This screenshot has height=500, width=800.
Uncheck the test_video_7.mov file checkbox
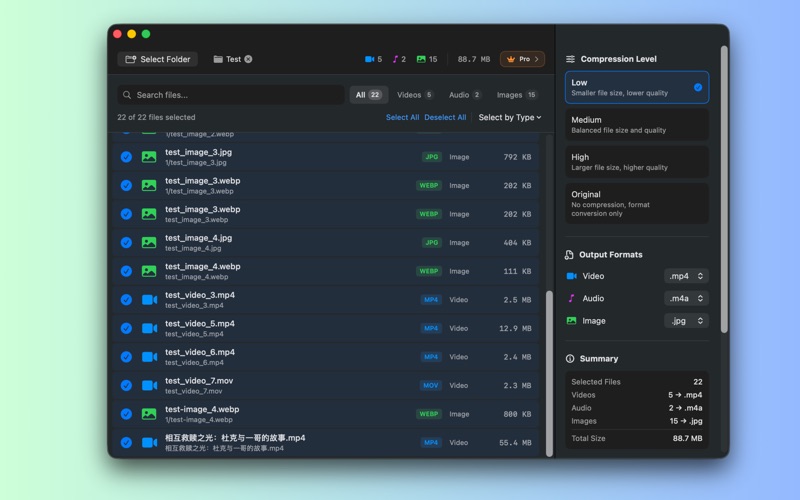(126, 385)
